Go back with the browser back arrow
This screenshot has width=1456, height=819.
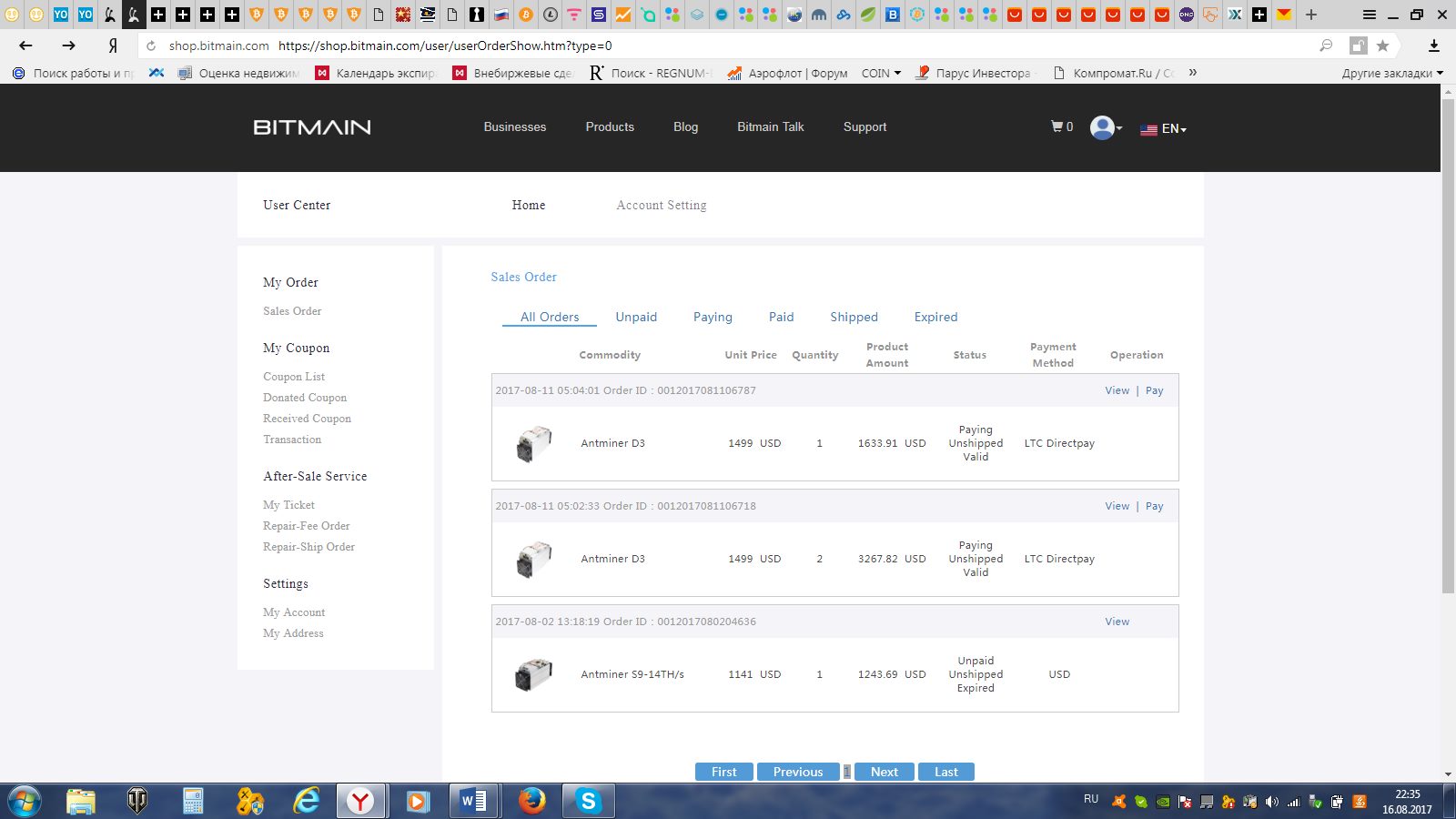25,45
